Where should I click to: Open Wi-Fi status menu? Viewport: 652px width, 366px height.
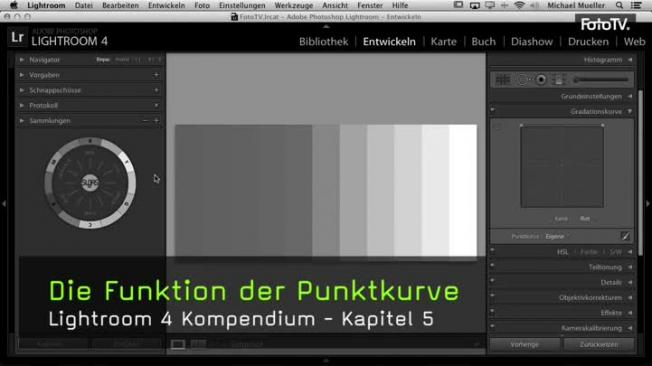pos(519,5)
